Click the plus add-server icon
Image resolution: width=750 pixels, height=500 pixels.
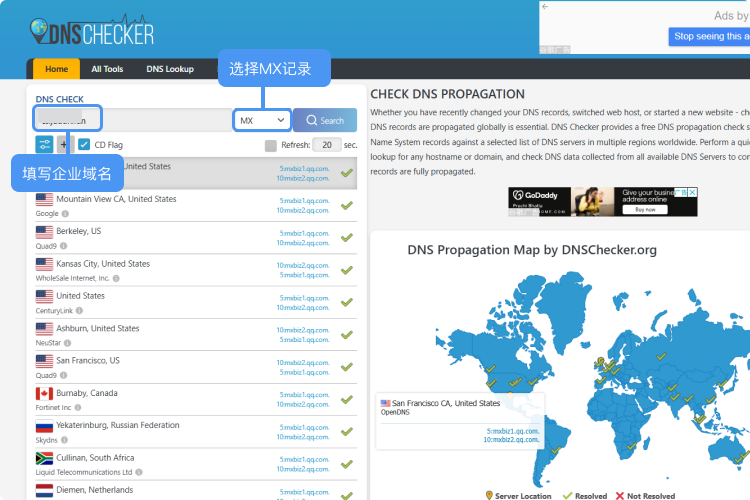tap(64, 144)
